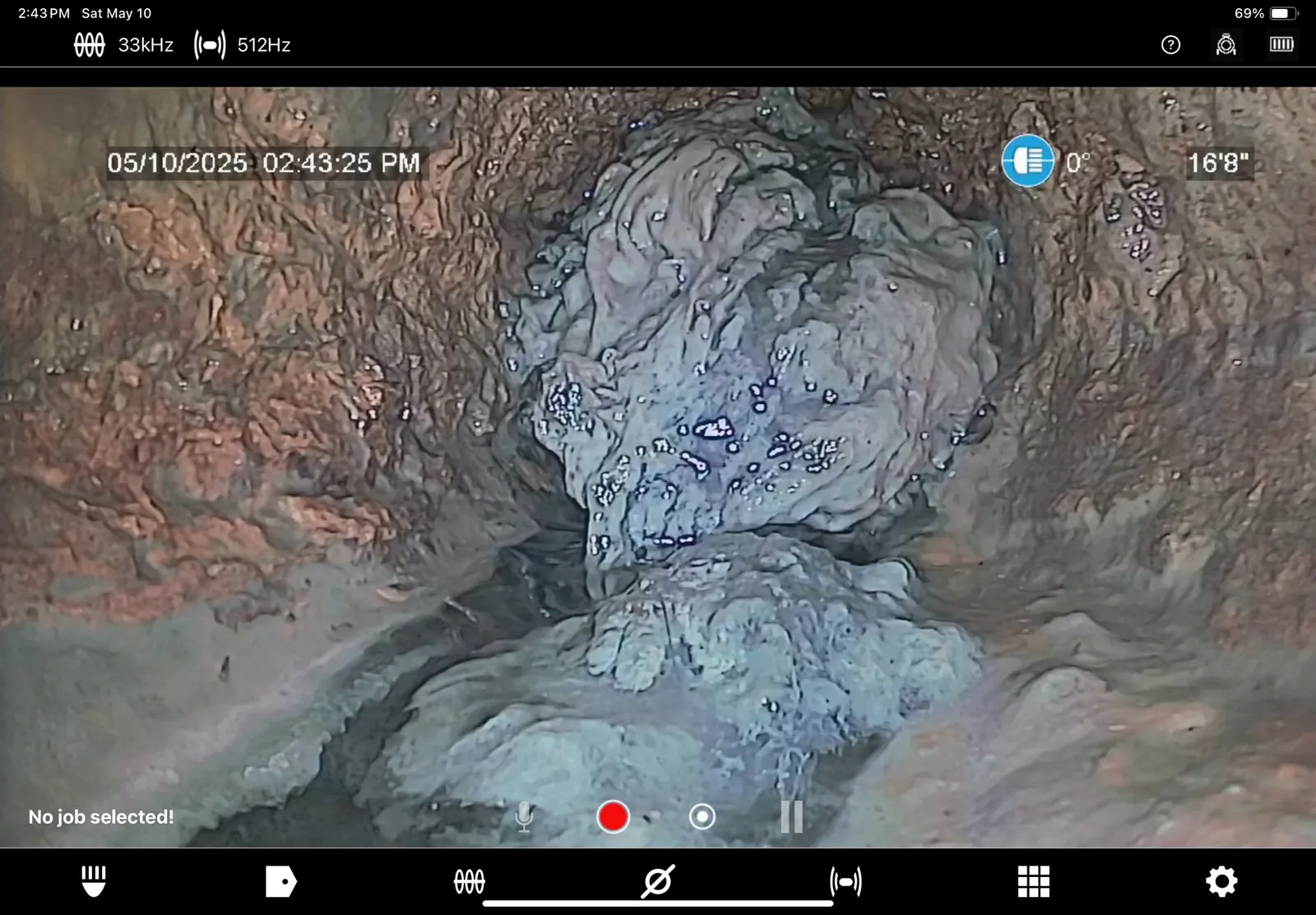
Task: Open the help question mark icon
Action: (1170, 45)
